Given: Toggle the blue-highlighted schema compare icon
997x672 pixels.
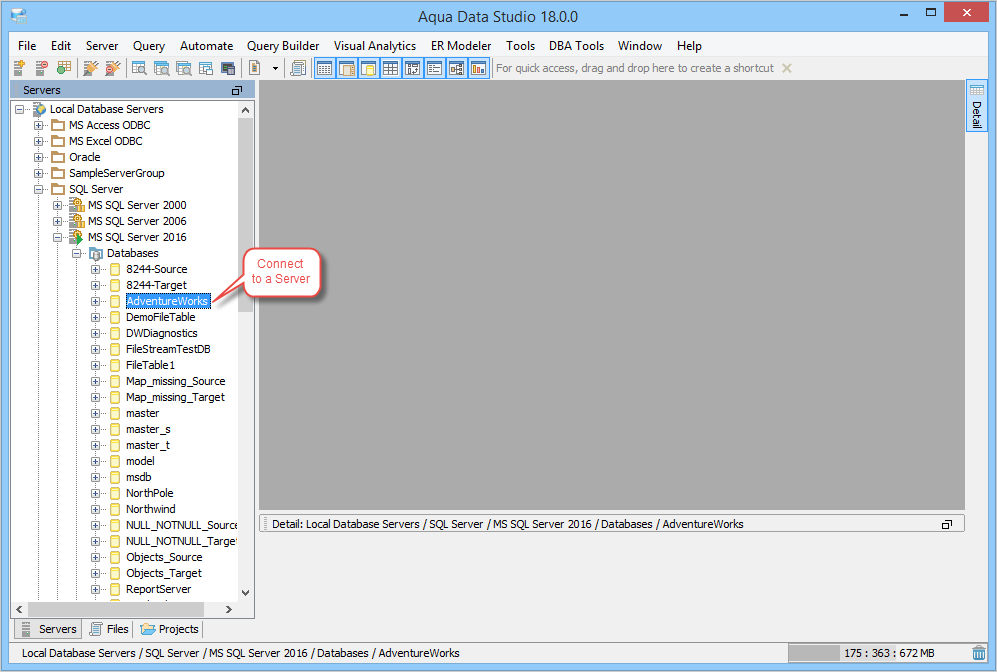Looking at the screenshot, I should (x=413, y=68).
